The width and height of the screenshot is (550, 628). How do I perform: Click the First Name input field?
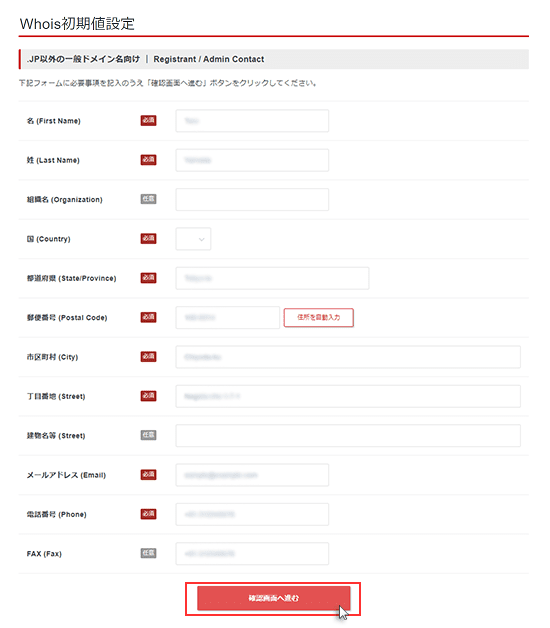(252, 121)
